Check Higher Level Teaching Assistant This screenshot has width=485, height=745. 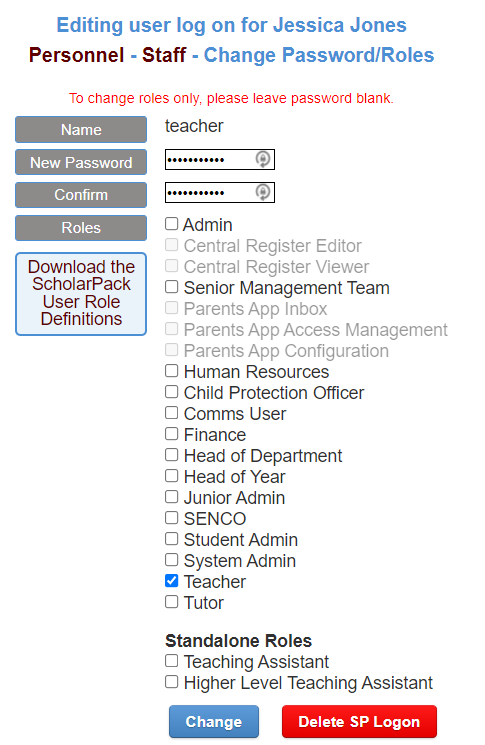point(171,682)
